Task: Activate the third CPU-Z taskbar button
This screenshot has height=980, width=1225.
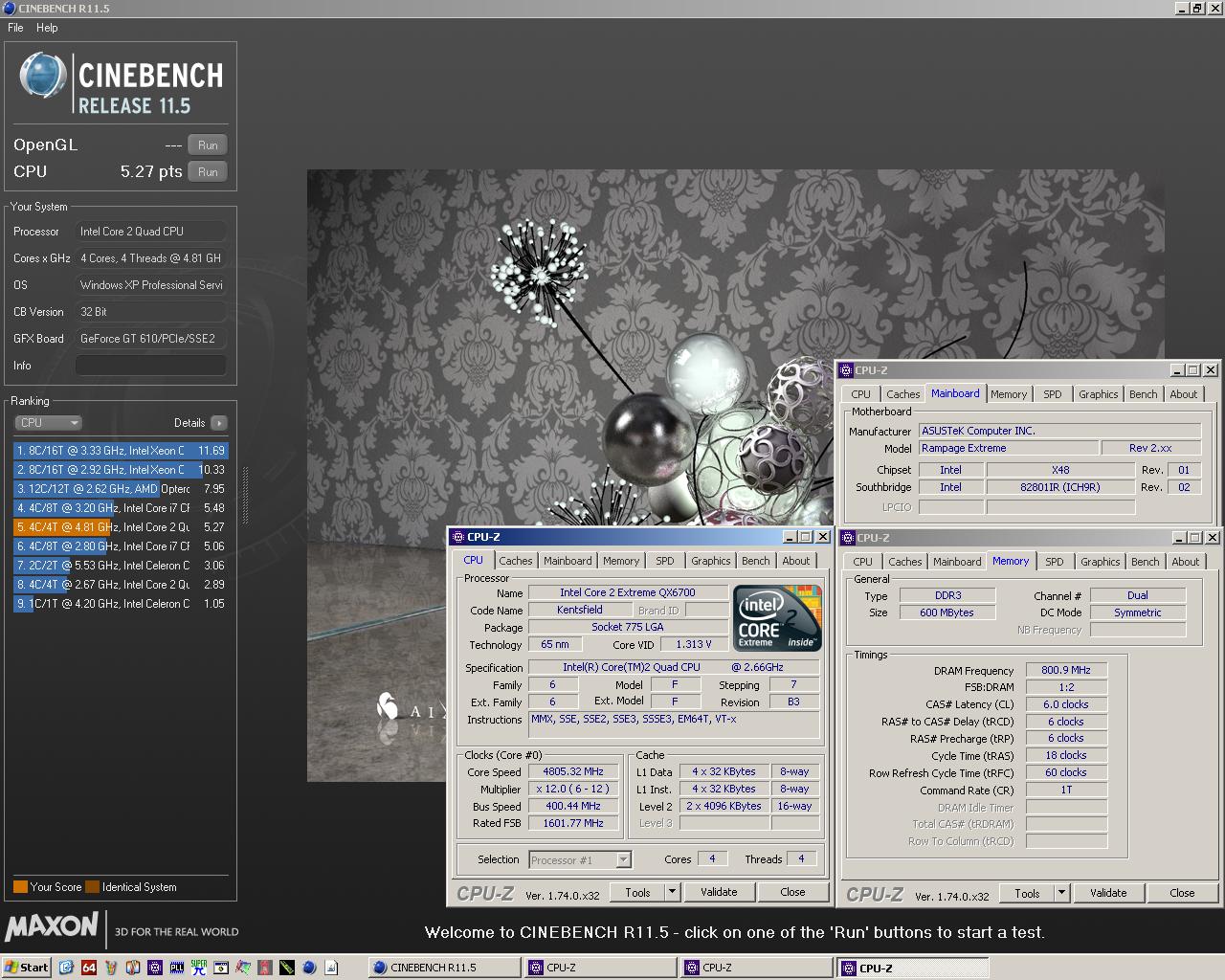Action: point(913,968)
